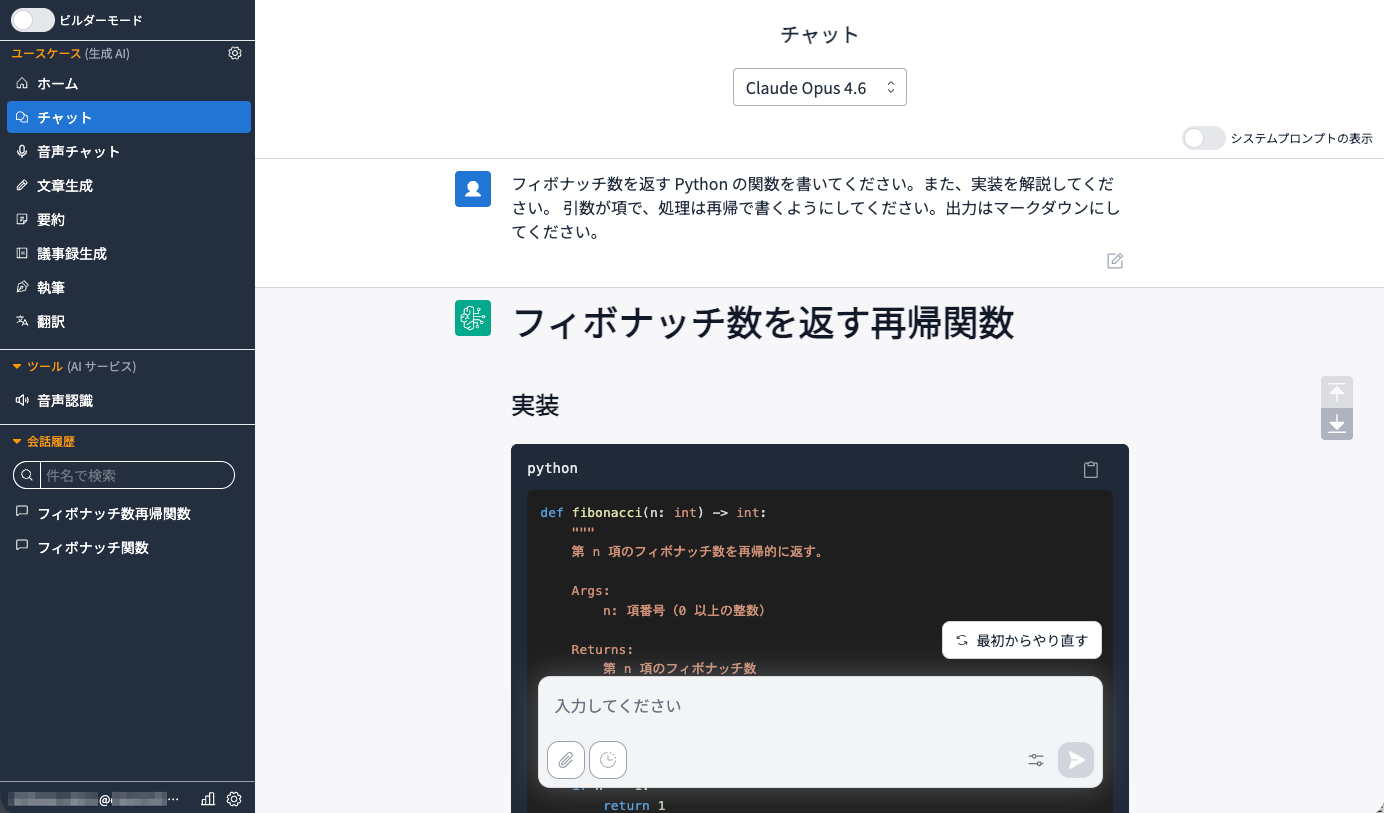Select 要約 in the sidebar
This screenshot has height=813, width=1384.
pos(128,220)
